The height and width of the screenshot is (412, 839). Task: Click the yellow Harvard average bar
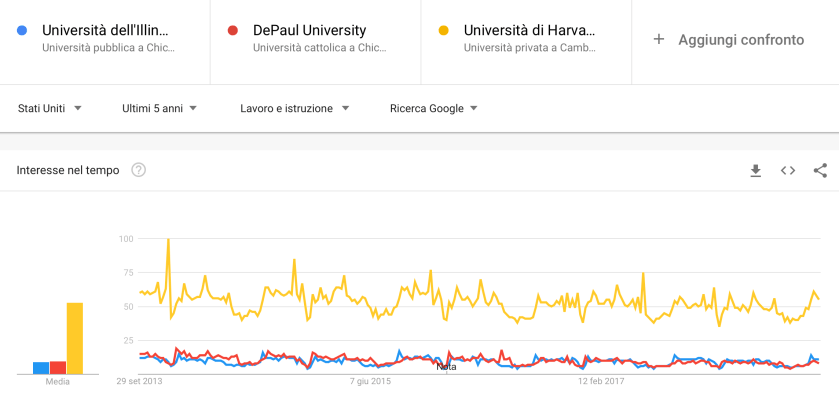[75, 337]
